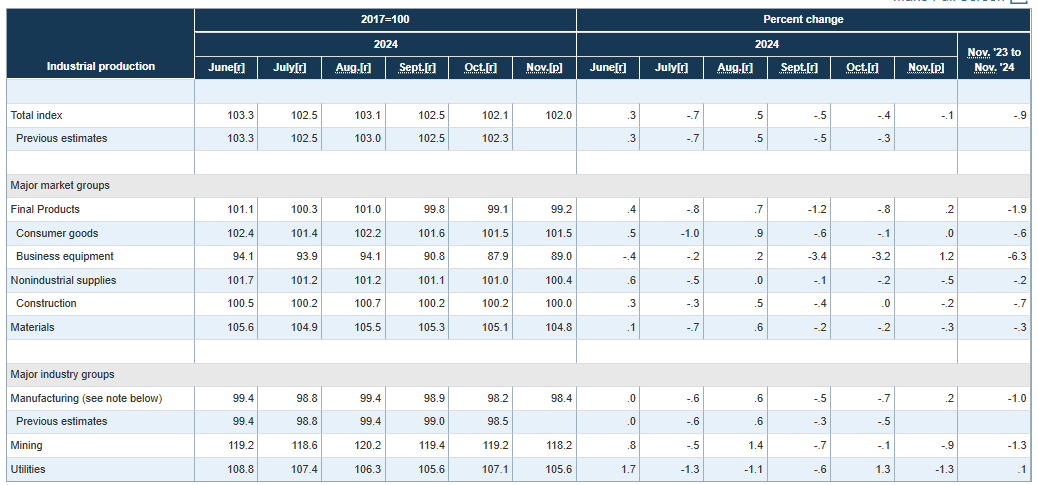The height and width of the screenshot is (485, 1038).
Task: Click Manufacturing (see note below) label
Action: click(86, 398)
